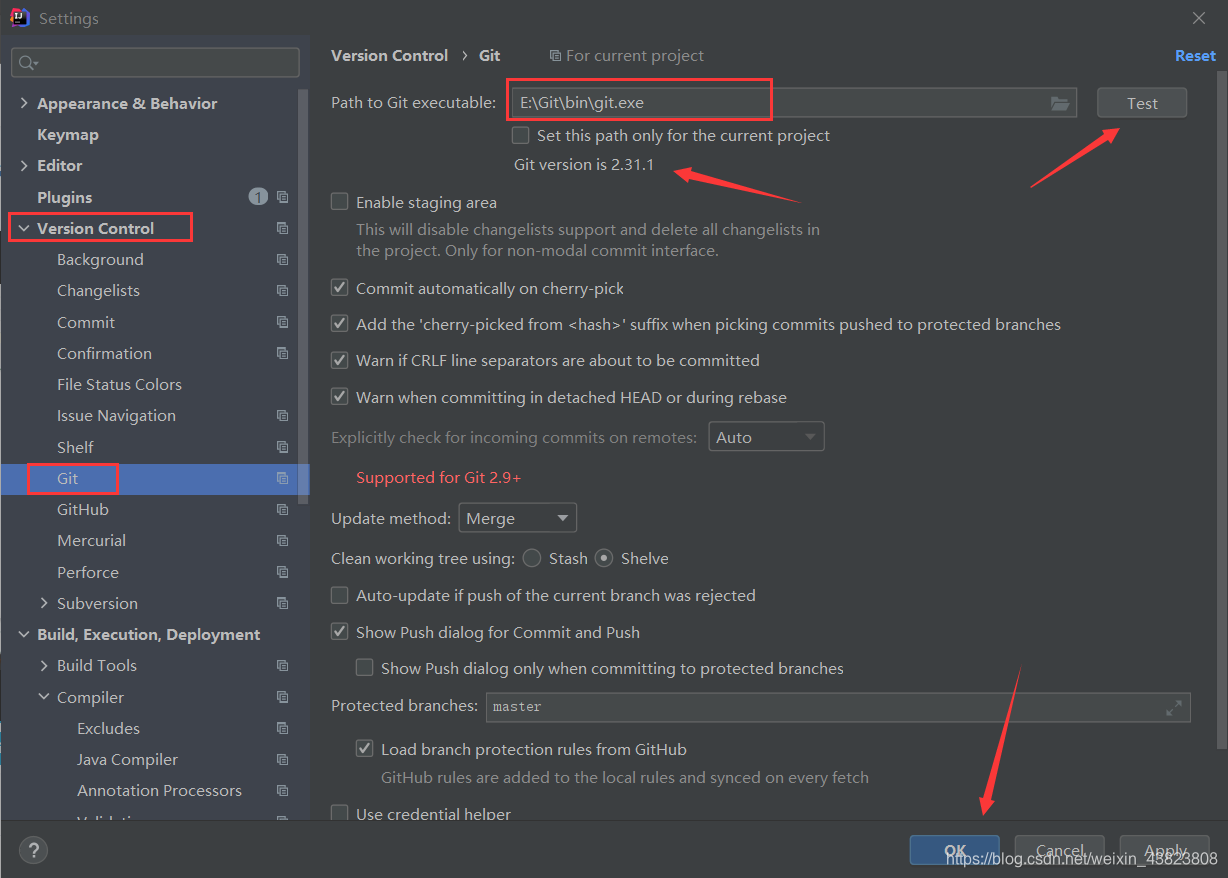Image resolution: width=1228 pixels, height=878 pixels.
Task: Open the Update method 'Merge' dropdown
Action: (x=518, y=518)
